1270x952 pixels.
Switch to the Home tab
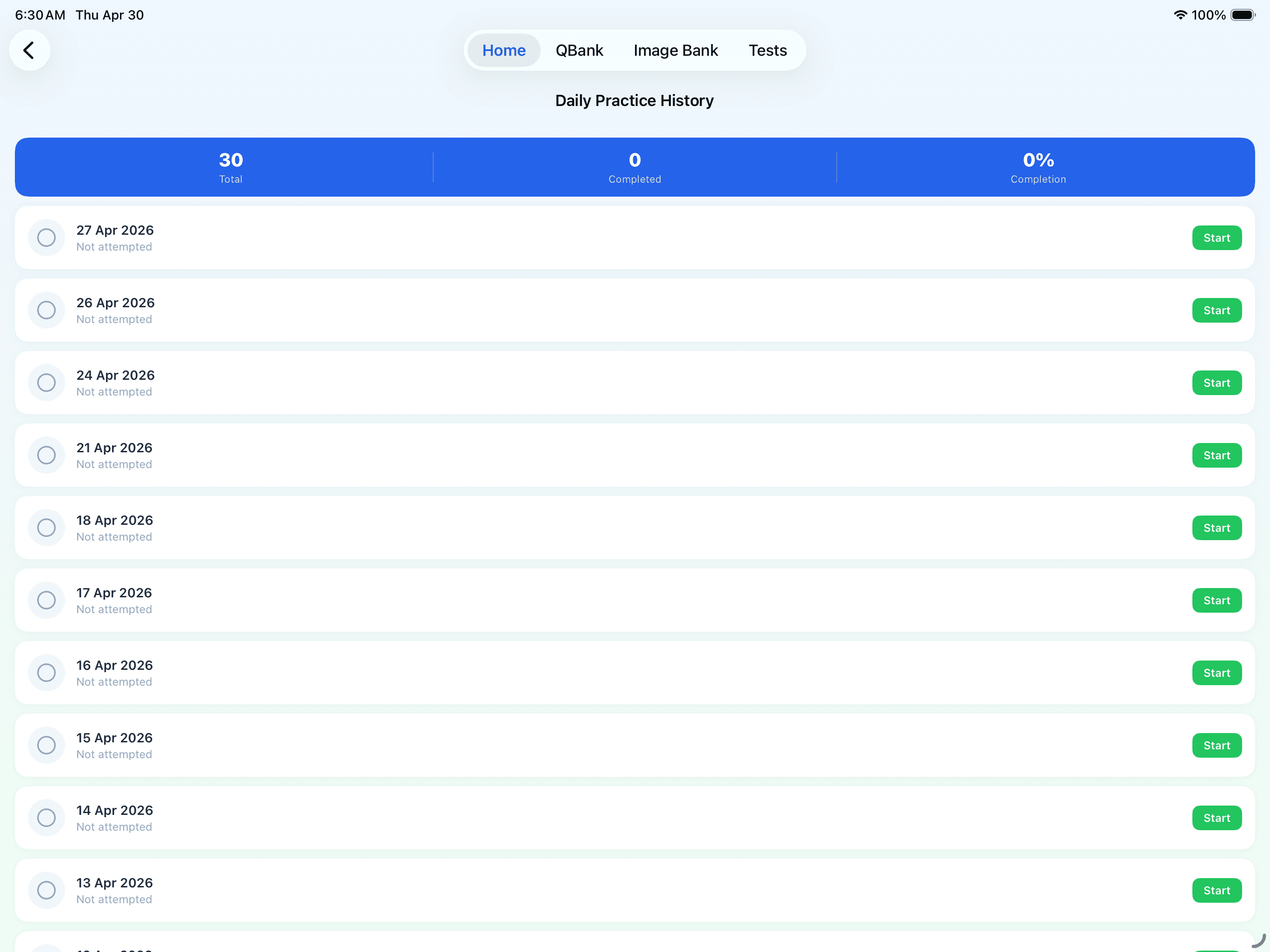pyautogui.click(x=503, y=51)
